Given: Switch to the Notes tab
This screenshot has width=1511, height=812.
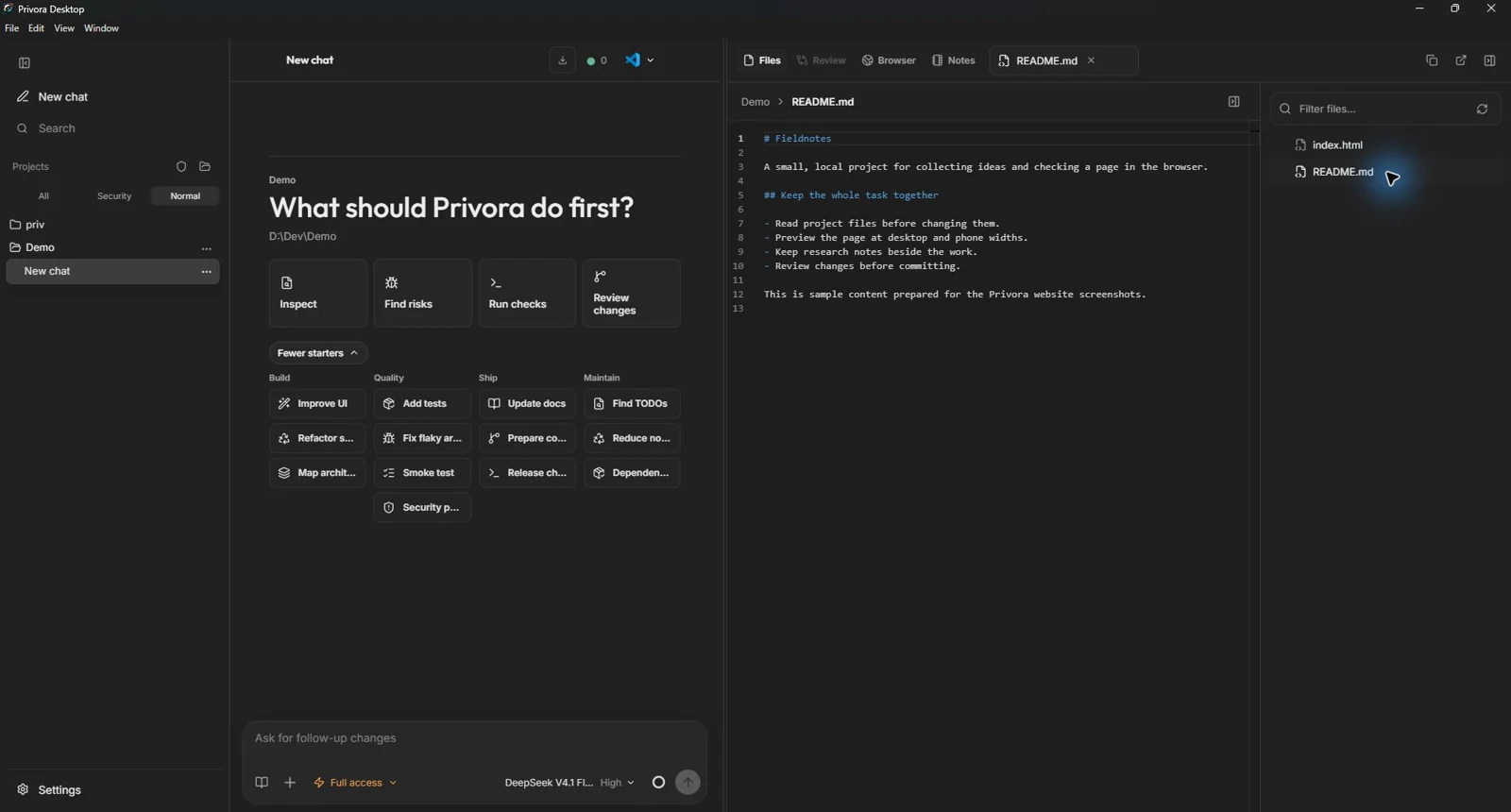Looking at the screenshot, I should [954, 60].
